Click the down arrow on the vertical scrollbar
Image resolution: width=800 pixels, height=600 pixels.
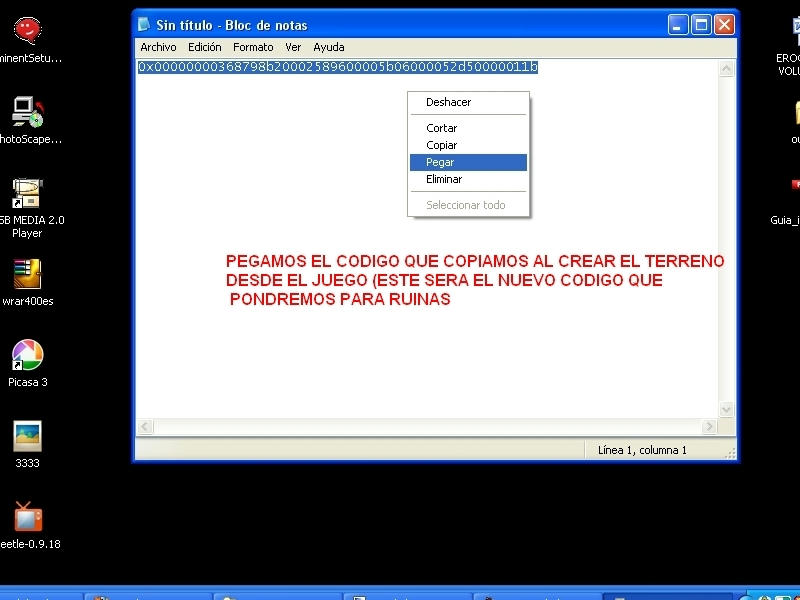click(x=727, y=409)
